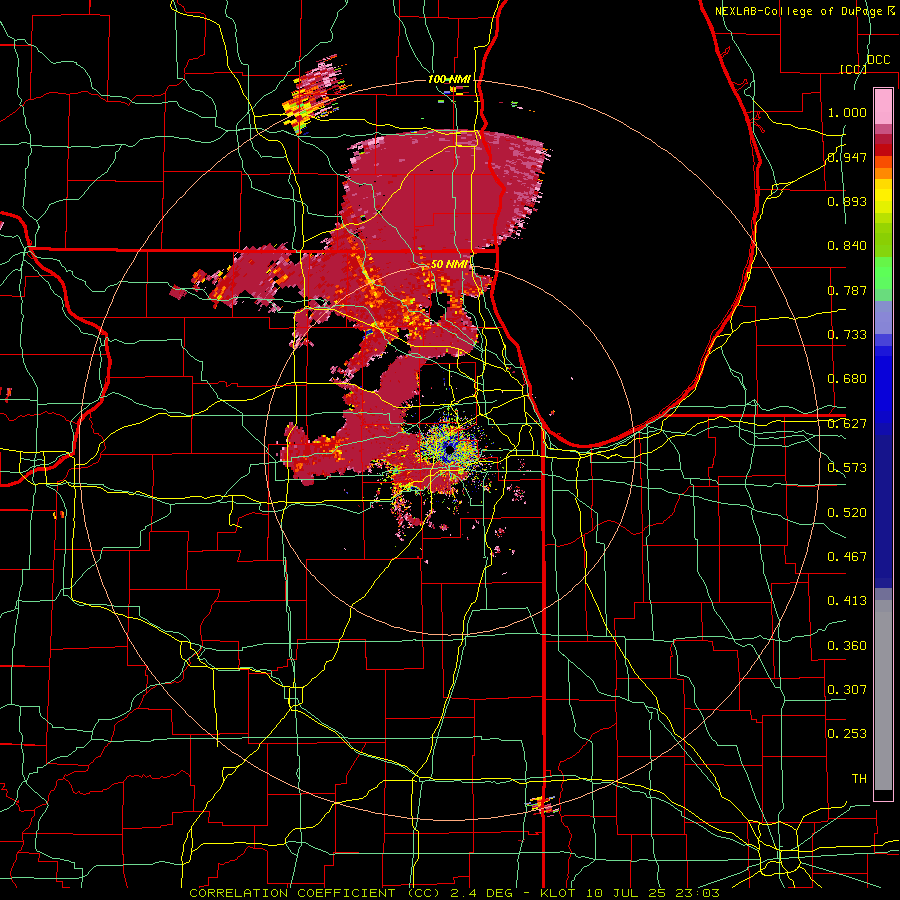
Task: Select the 0.520 legend value
Action: [847, 513]
